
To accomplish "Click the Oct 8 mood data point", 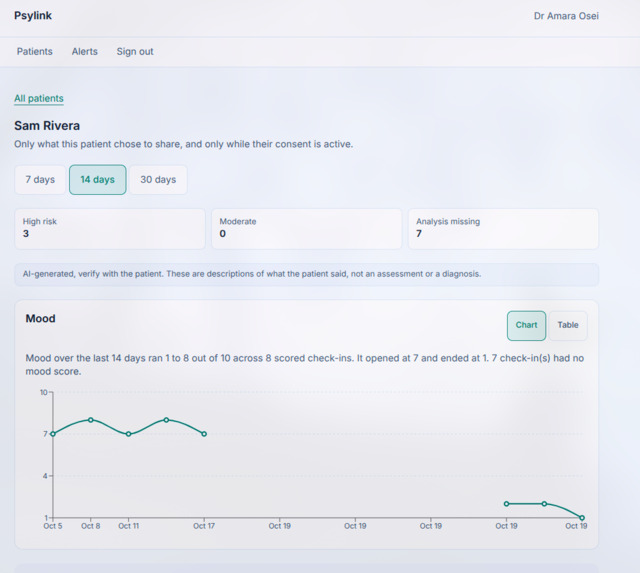I will point(91,420).
